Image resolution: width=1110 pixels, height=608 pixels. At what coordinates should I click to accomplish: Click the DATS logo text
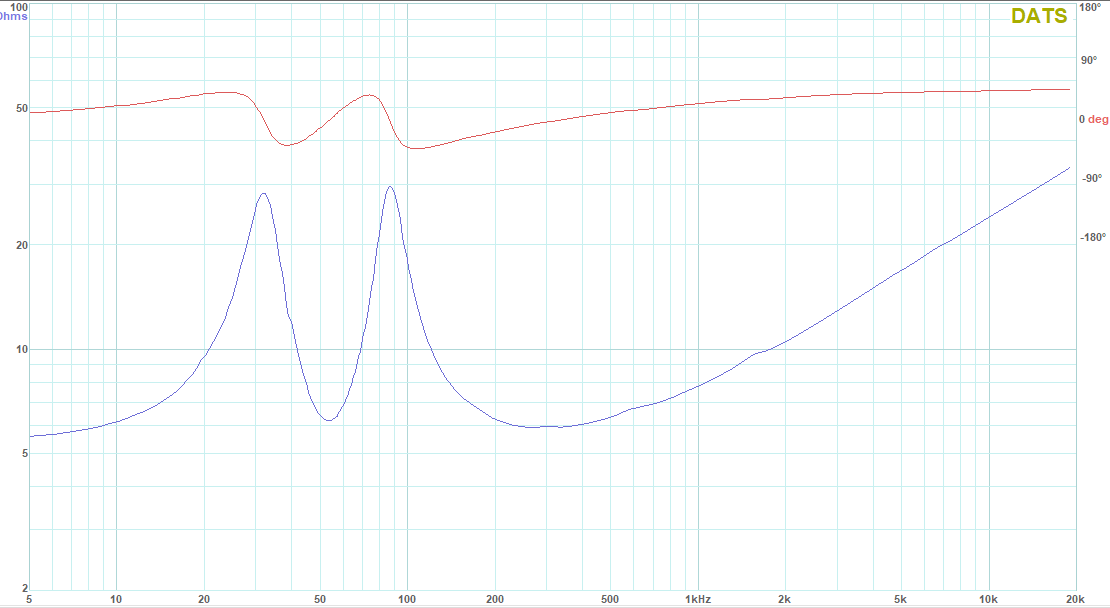(x=1038, y=16)
